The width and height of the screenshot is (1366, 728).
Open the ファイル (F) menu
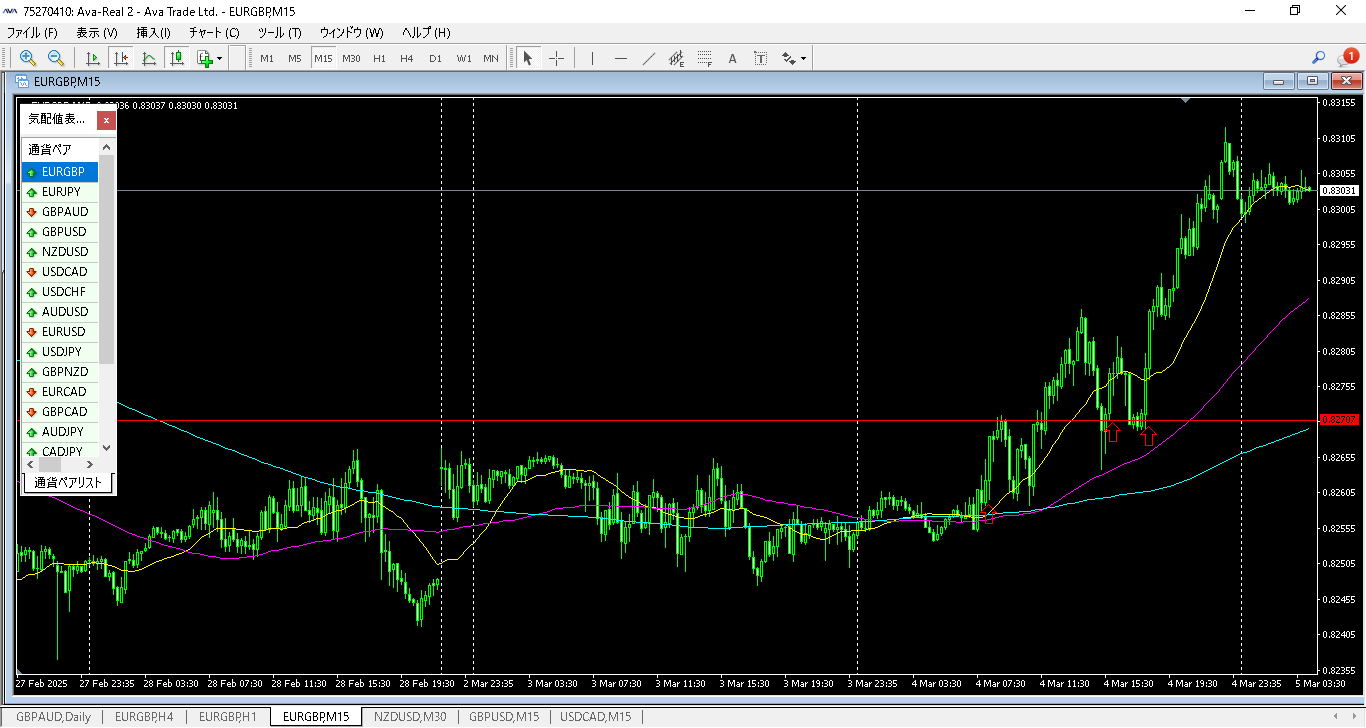33,32
